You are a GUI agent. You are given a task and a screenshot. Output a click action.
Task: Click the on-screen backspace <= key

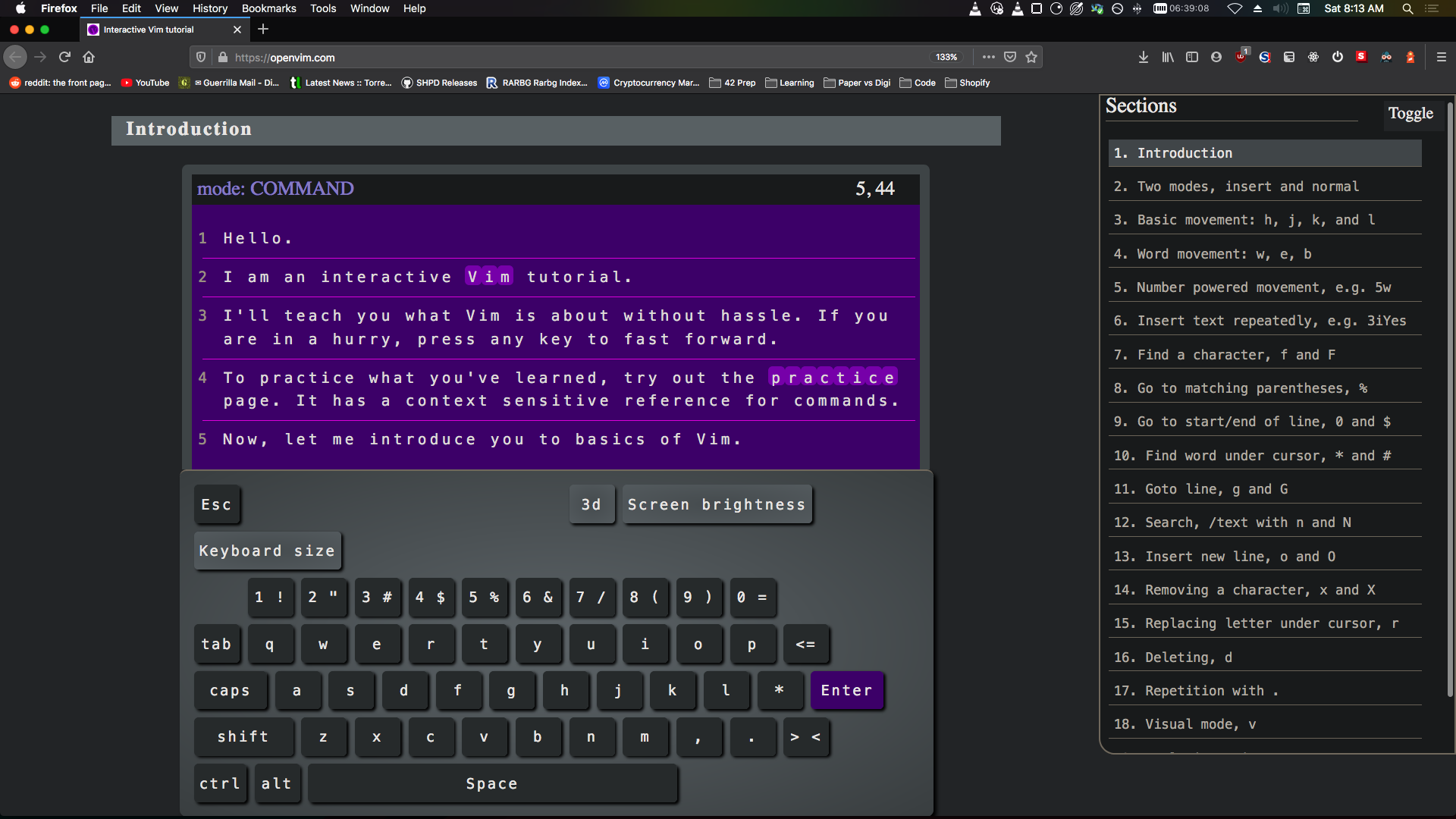pyautogui.click(x=805, y=644)
